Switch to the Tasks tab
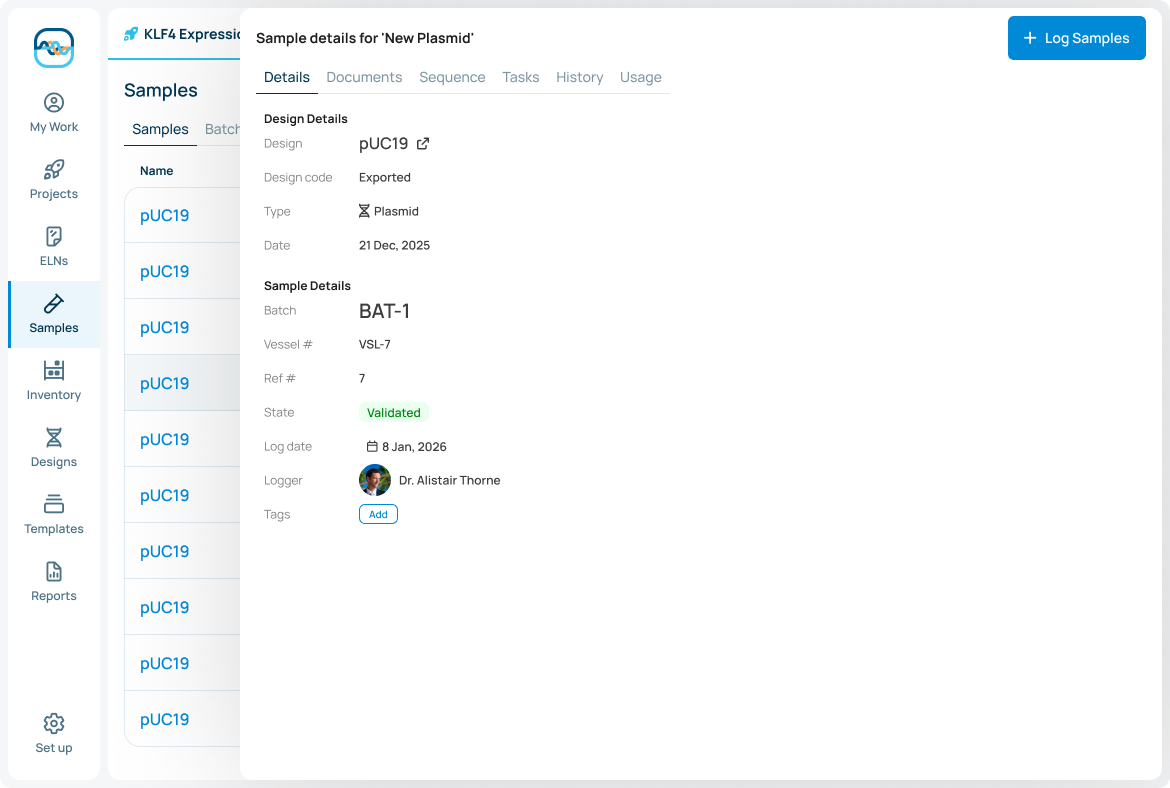The height and width of the screenshot is (788, 1170). [521, 77]
